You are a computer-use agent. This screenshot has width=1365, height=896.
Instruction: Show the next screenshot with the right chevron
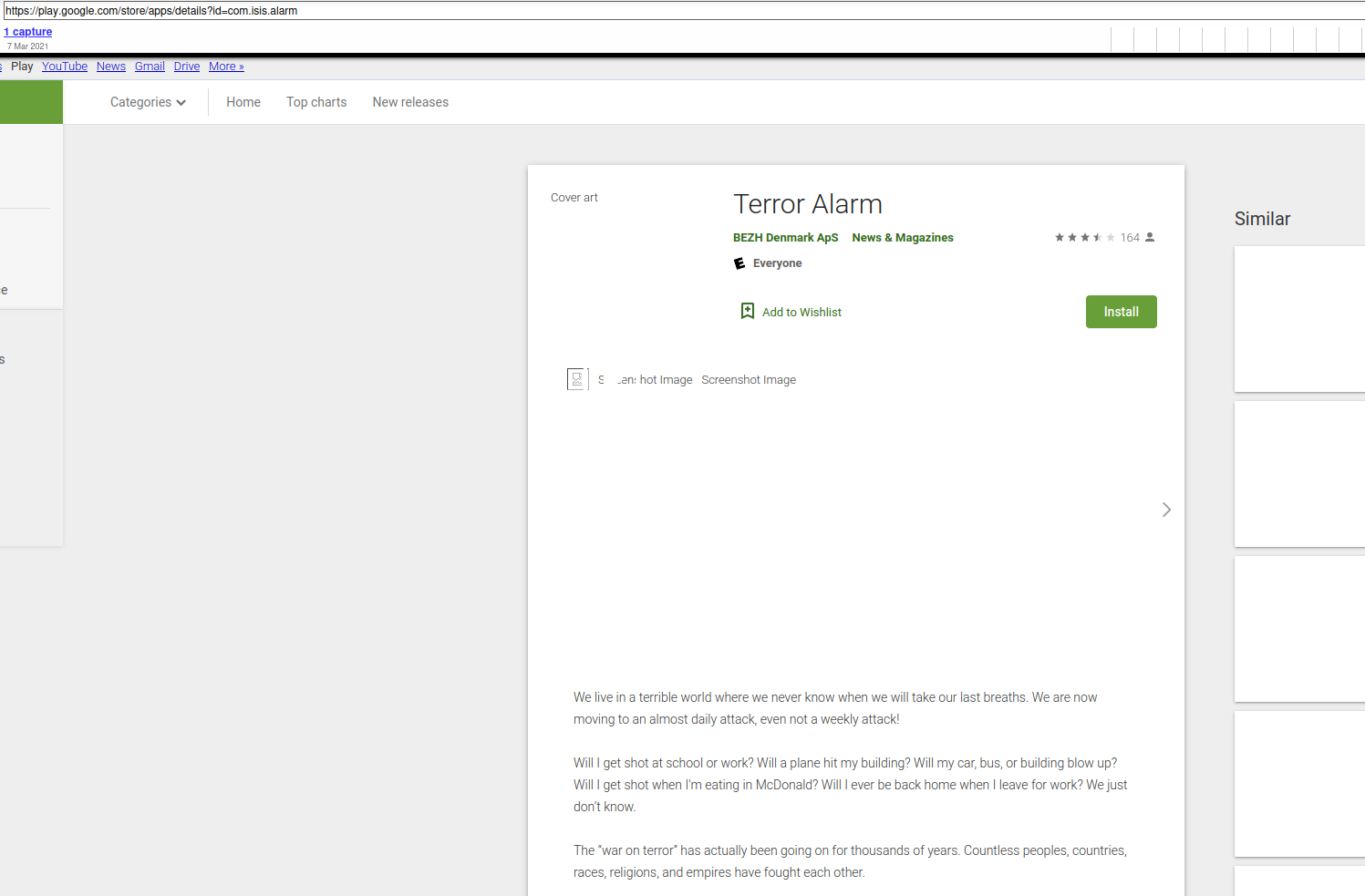[1166, 510]
